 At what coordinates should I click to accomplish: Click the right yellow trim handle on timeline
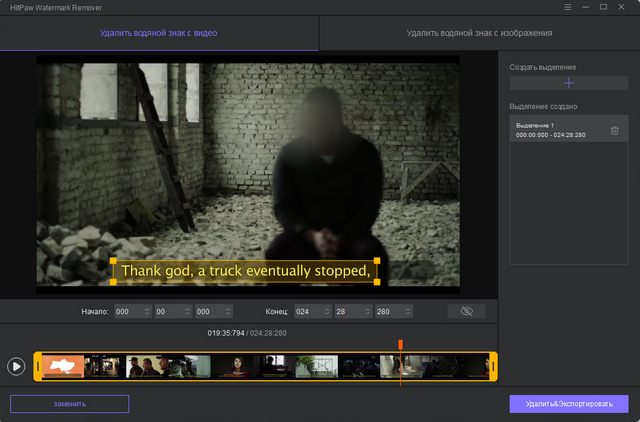[493, 366]
